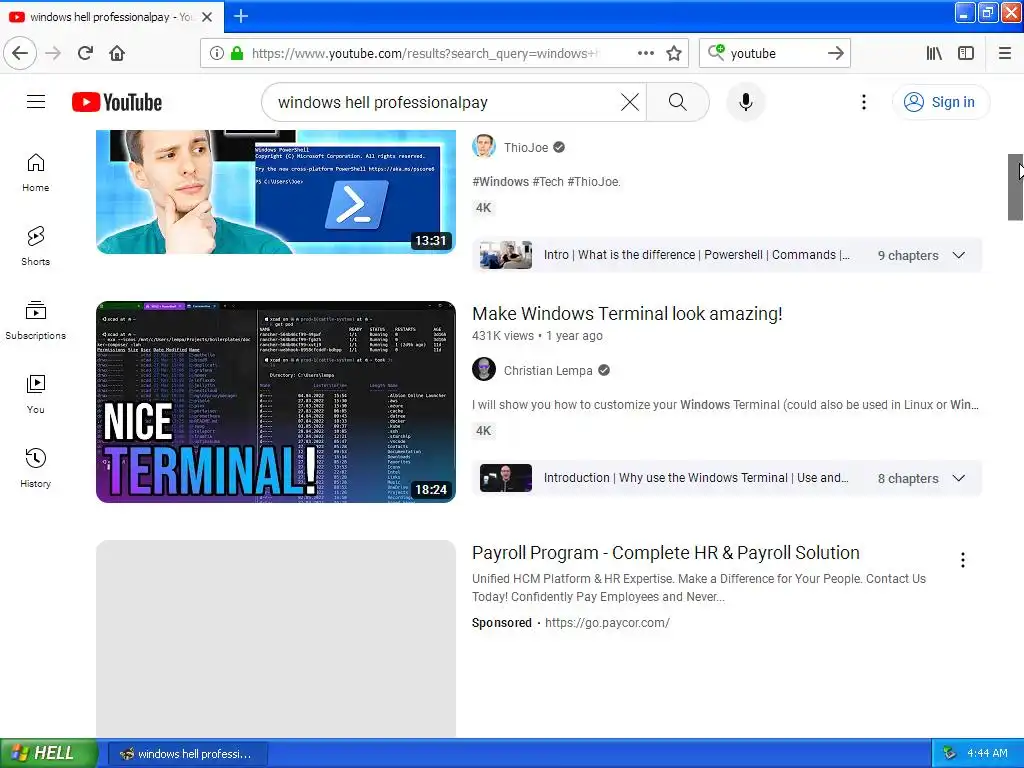Expand the 8 chapters dropdown

click(x=959, y=478)
